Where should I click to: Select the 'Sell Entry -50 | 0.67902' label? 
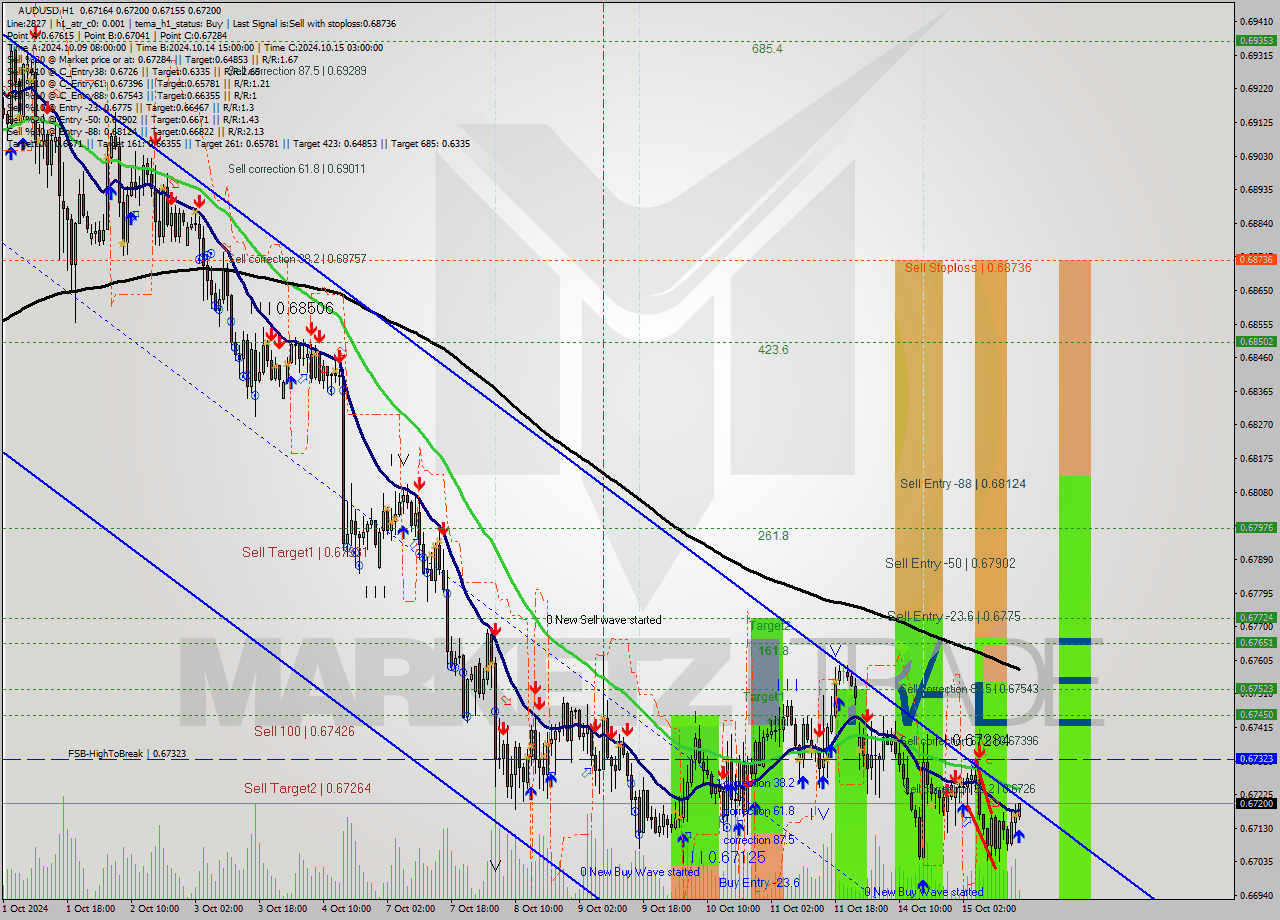click(x=950, y=564)
